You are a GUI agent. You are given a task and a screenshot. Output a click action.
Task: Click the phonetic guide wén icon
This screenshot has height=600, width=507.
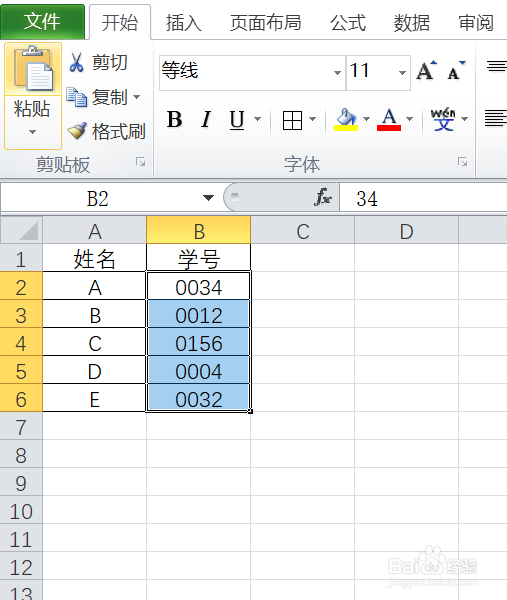[x=443, y=119]
